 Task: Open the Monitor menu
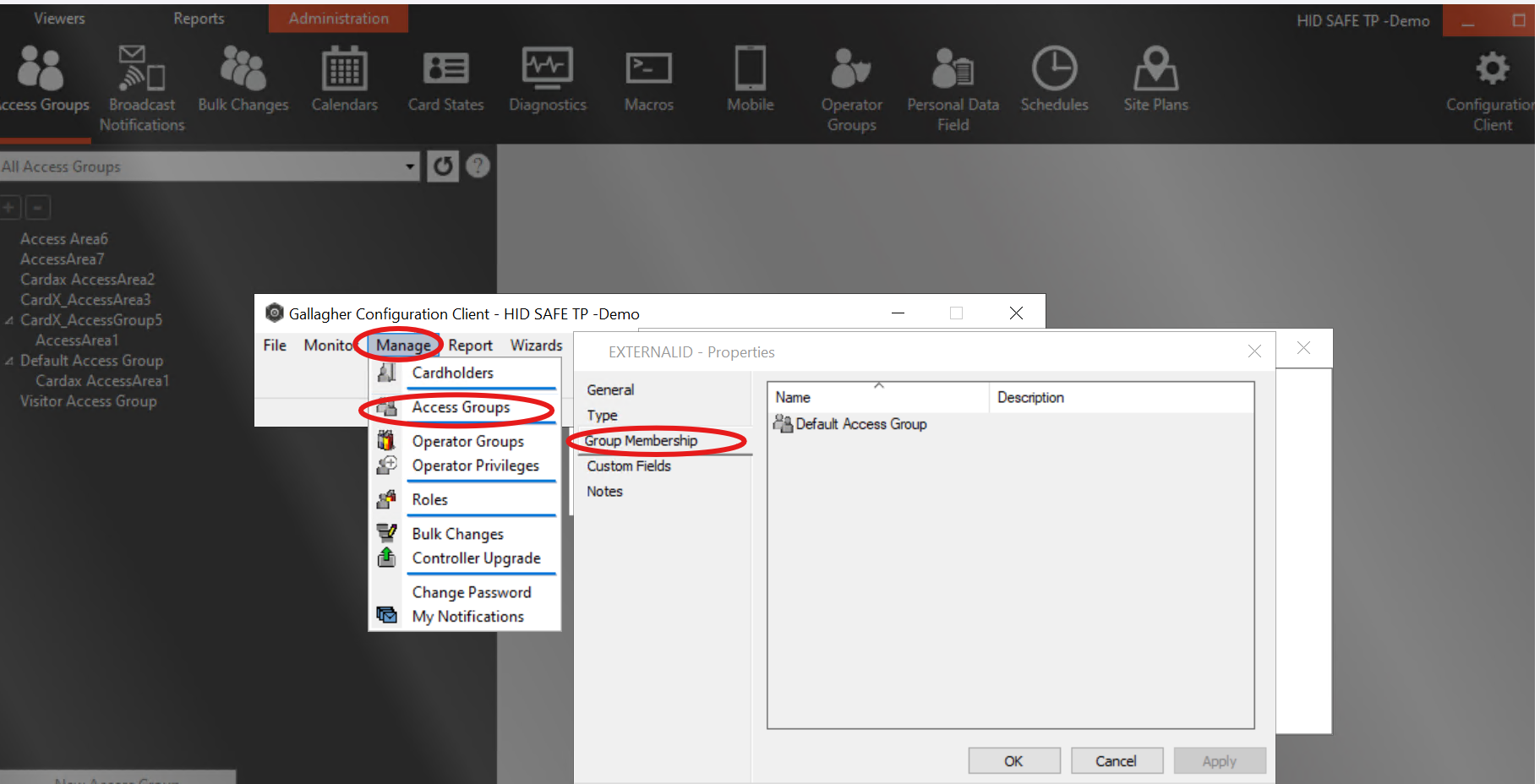click(328, 346)
